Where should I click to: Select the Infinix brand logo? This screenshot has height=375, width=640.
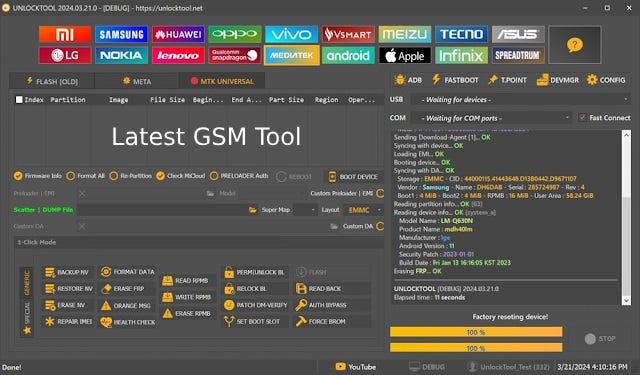coord(461,55)
